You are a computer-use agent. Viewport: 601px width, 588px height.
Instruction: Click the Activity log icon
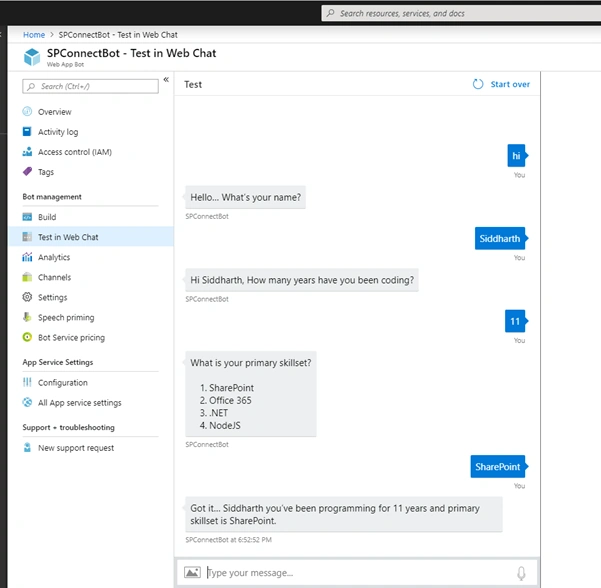pos(27,131)
